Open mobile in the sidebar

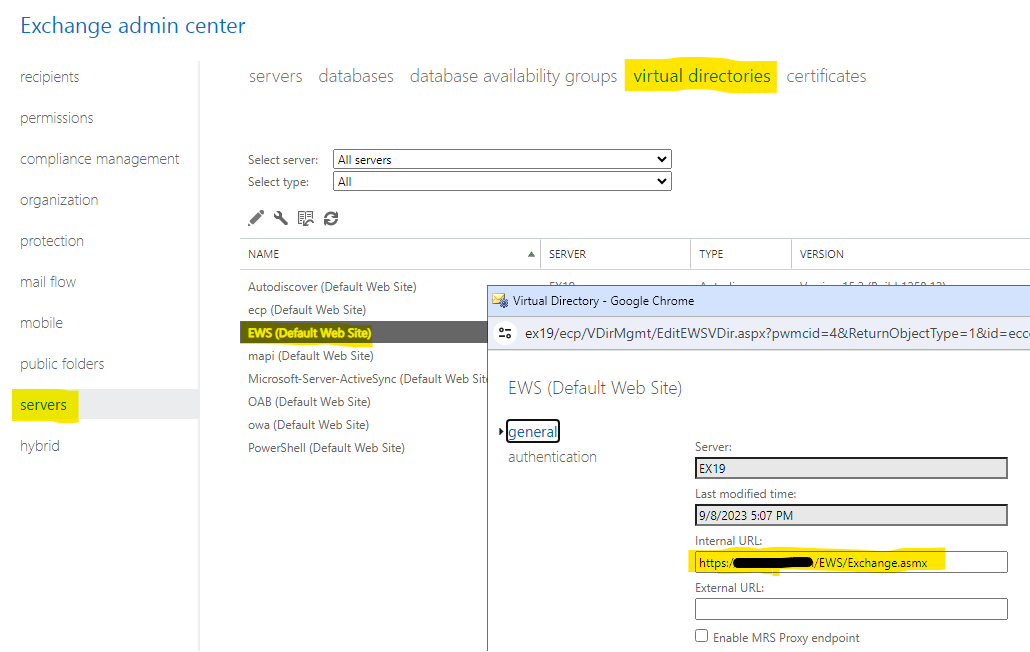coord(41,323)
